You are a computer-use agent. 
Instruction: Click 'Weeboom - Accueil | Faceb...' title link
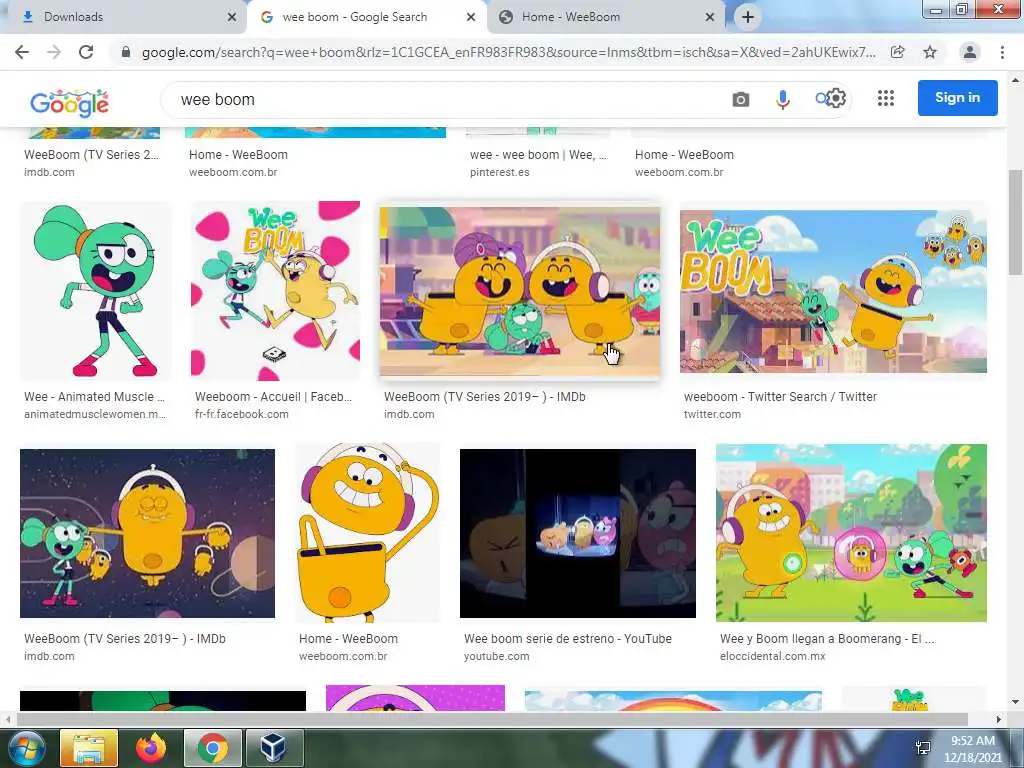pyautogui.click(x=273, y=396)
